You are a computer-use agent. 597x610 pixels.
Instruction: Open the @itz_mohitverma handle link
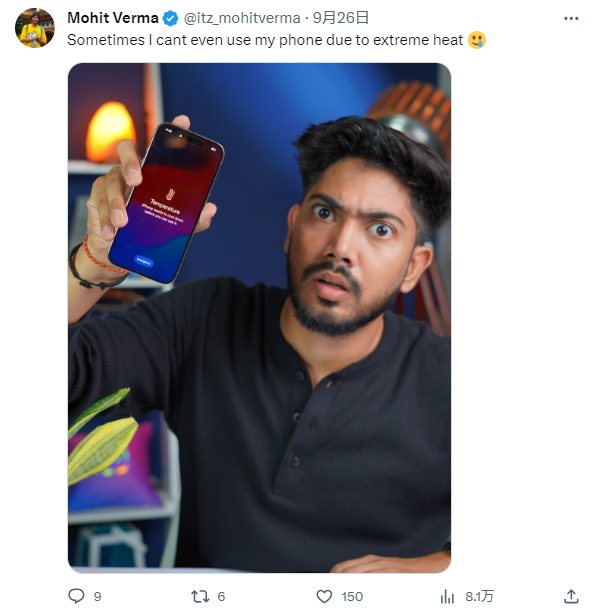pos(242,18)
